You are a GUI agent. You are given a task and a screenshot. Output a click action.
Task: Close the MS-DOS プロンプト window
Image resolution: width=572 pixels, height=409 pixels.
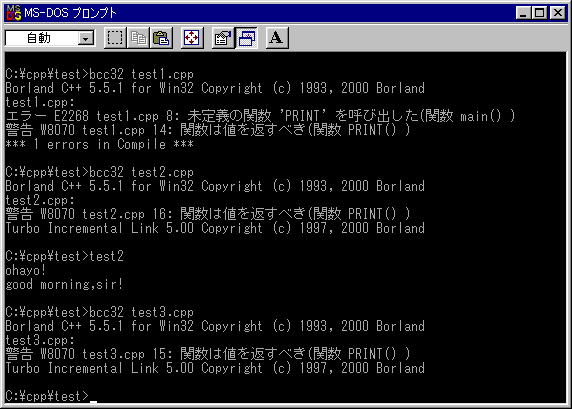558,13
